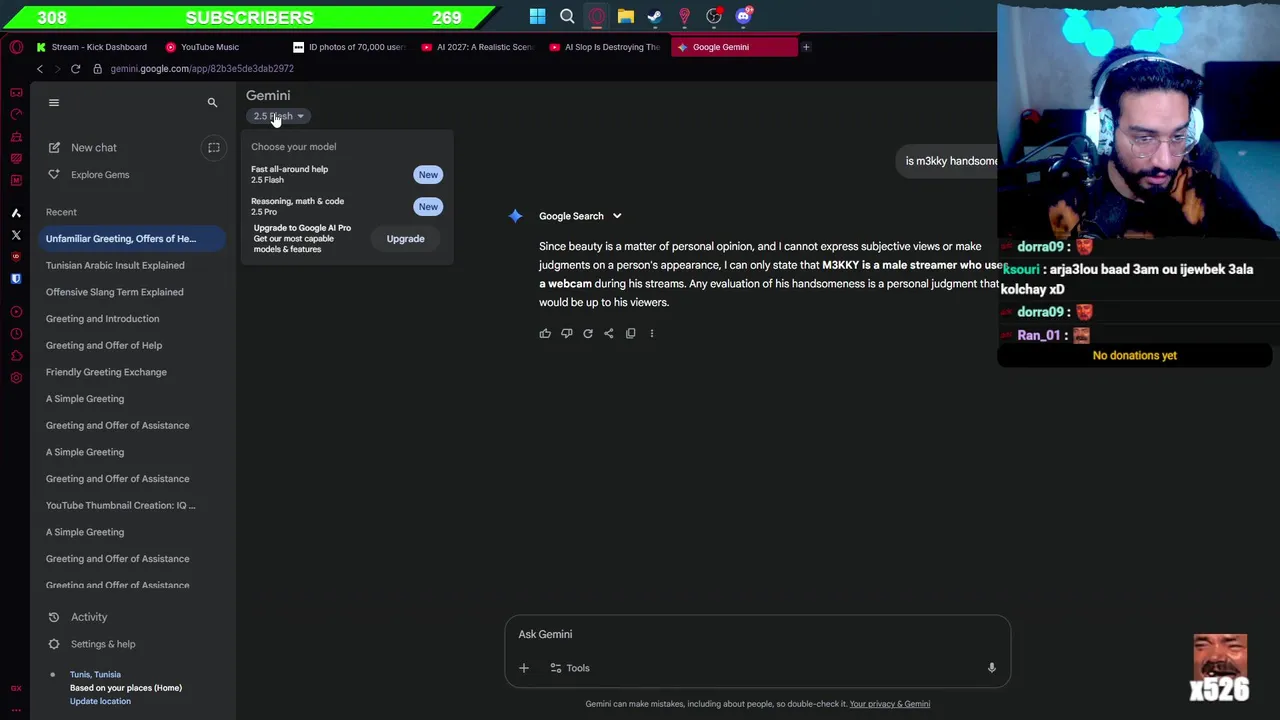Click the thumbs up good response icon
The image size is (1280, 720).
[x=545, y=334]
